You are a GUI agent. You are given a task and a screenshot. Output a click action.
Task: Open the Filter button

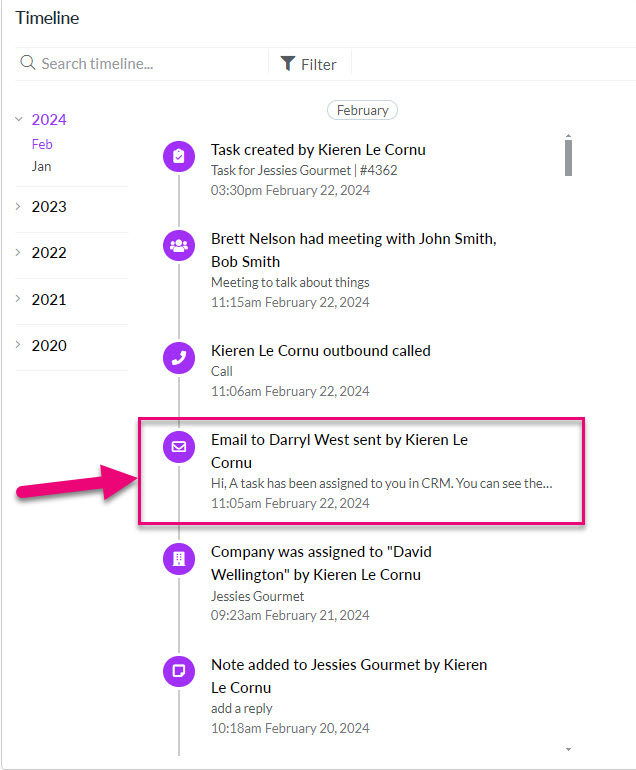(x=309, y=64)
